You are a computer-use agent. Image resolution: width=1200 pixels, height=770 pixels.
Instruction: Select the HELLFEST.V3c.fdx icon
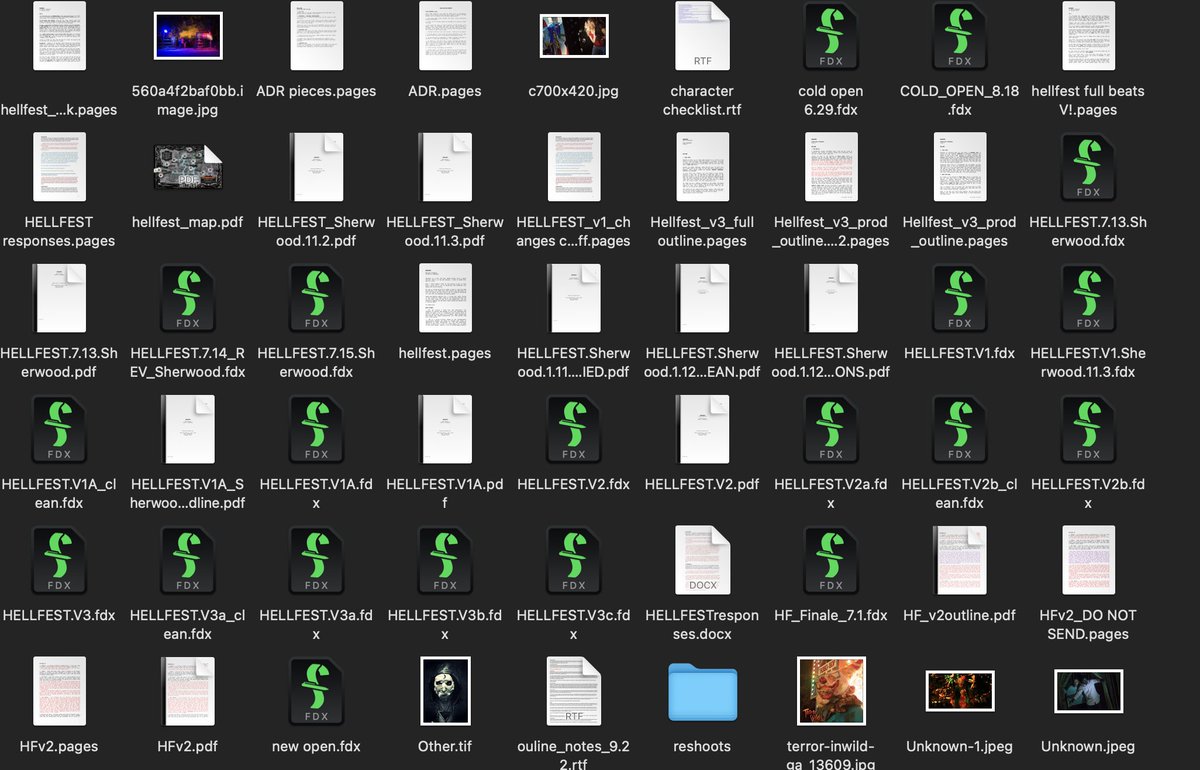coord(574,560)
